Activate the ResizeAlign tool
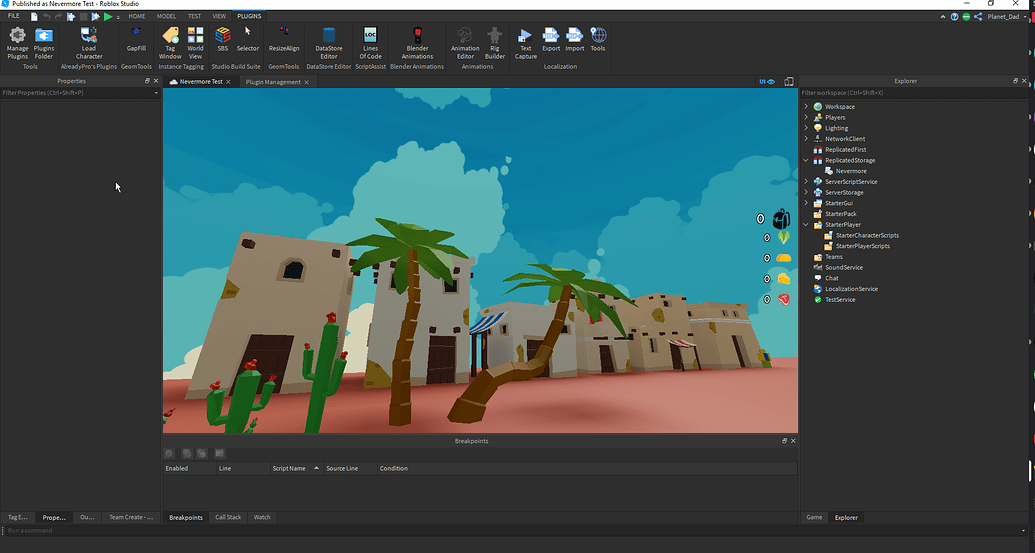Image resolution: width=1035 pixels, height=553 pixels. [x=284, y=40]
